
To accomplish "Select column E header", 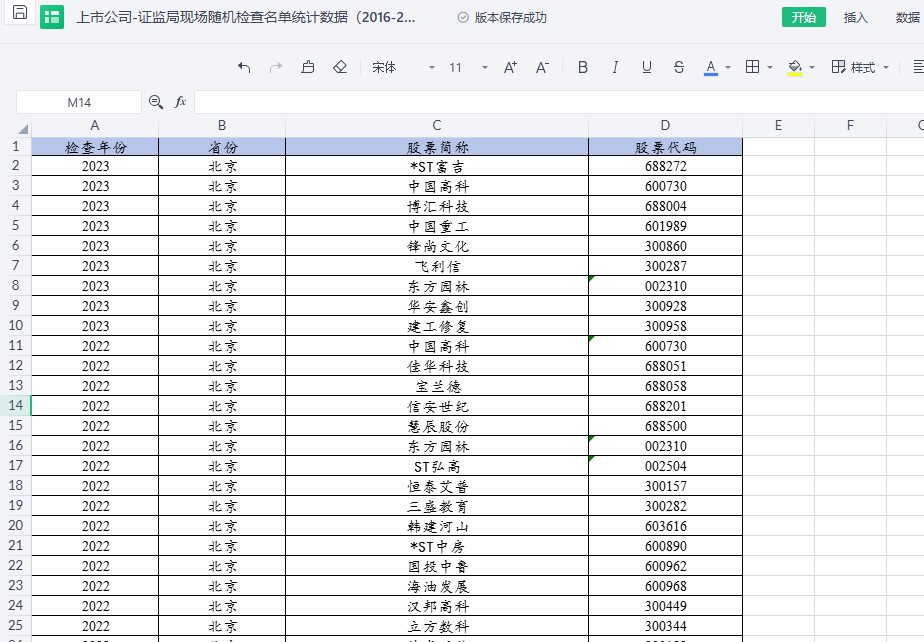I will 778,125.
